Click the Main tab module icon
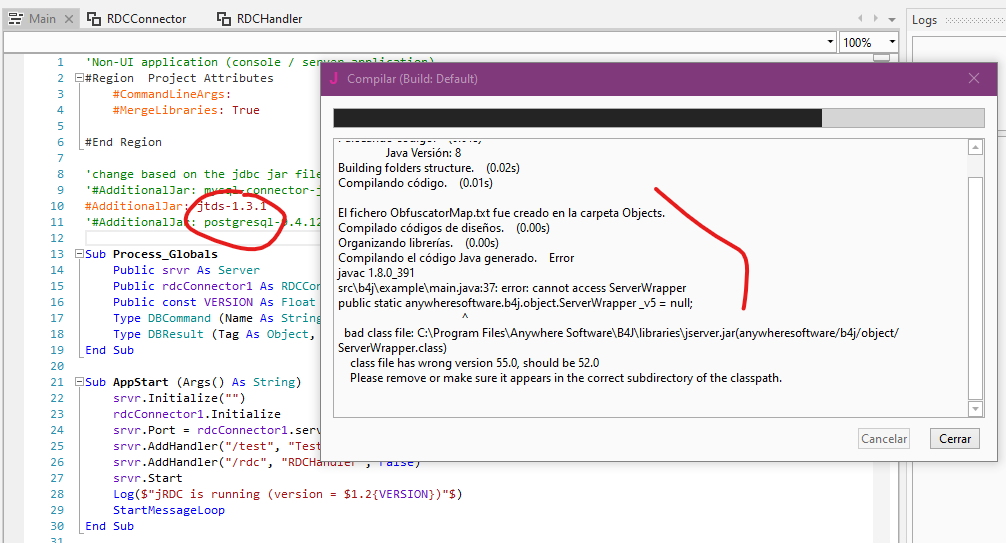Image resolution: width=1006 pixels, height=543 pixels. click(x=15, y=19)
